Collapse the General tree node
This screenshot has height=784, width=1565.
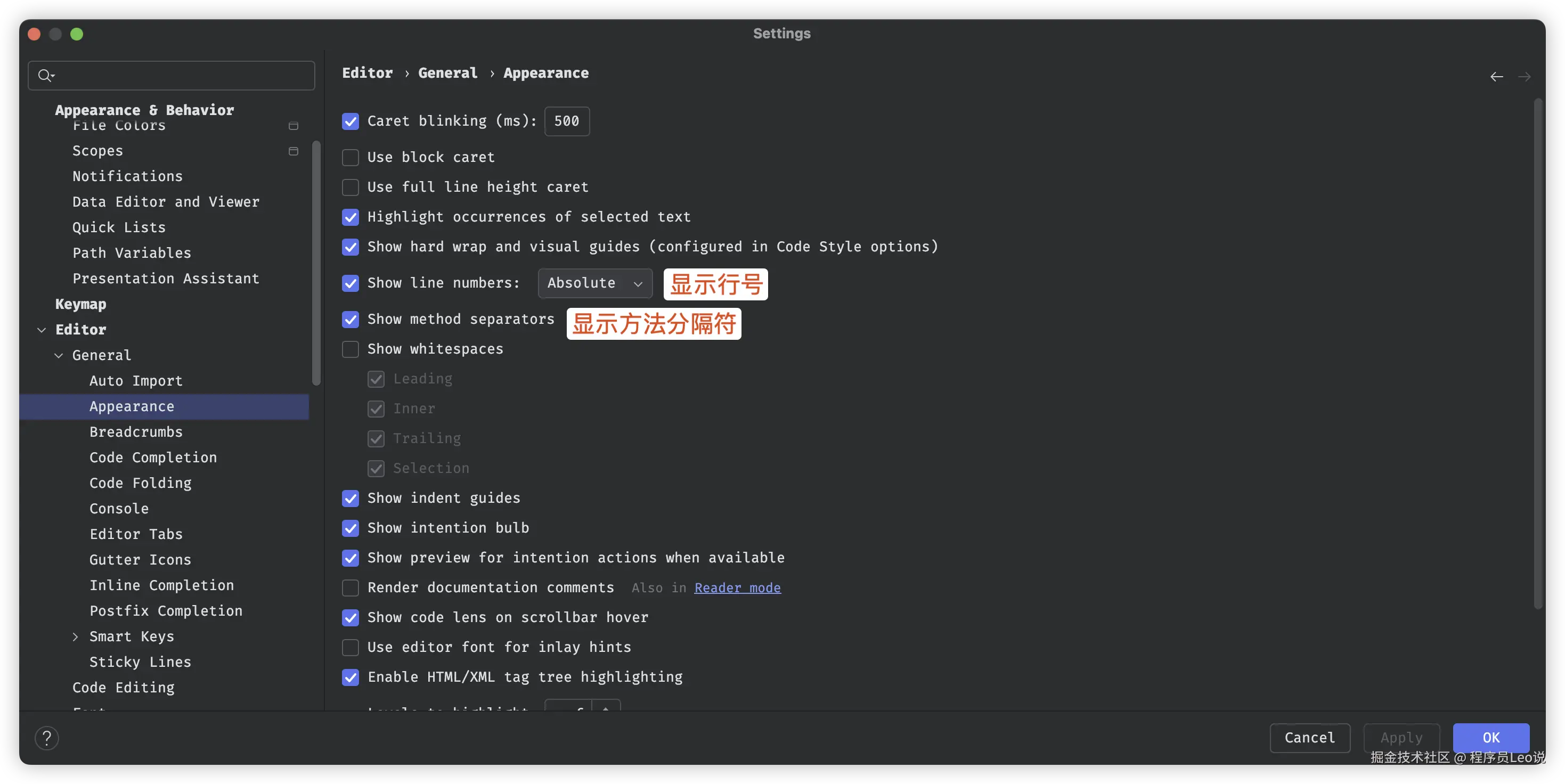(58, 355)
